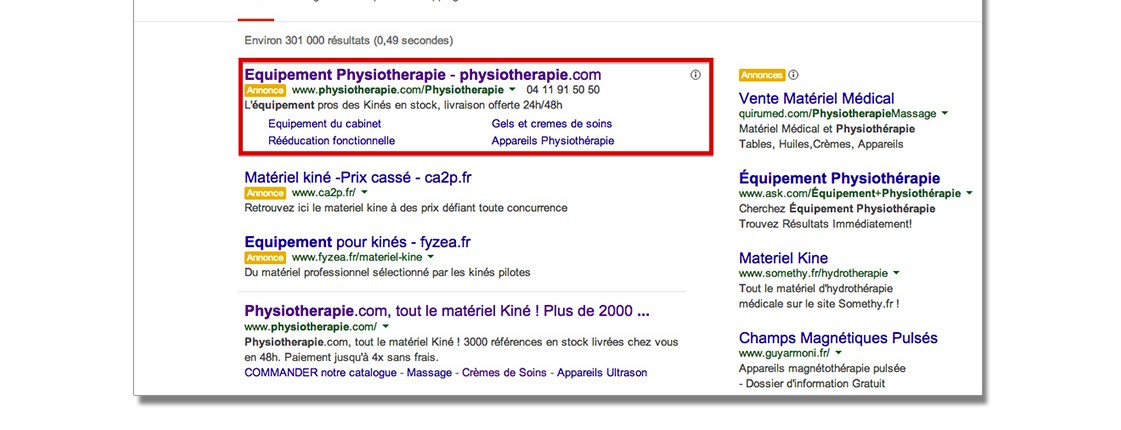Click www.somethy.fr/hydrotherapie green URL

coord(814,273)
